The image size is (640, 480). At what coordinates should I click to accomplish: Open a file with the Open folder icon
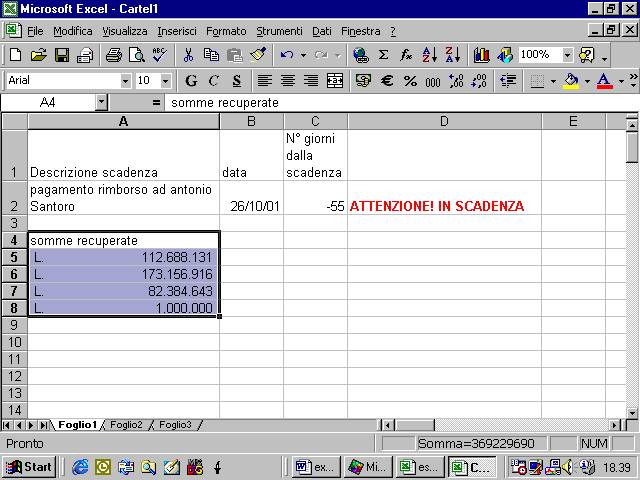click(38, 55)
